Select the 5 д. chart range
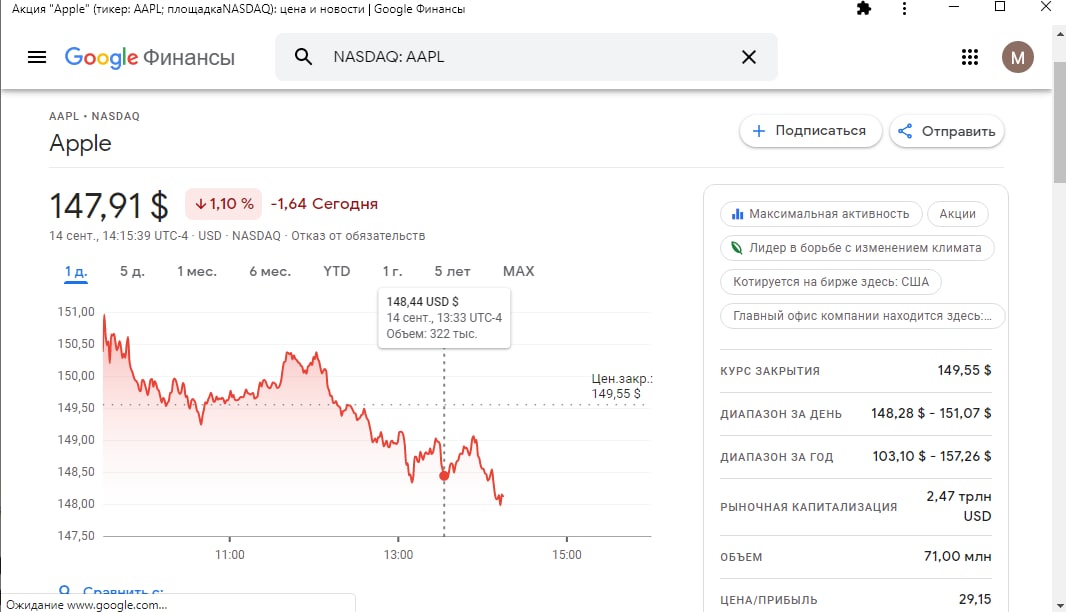 click(133, 271)
